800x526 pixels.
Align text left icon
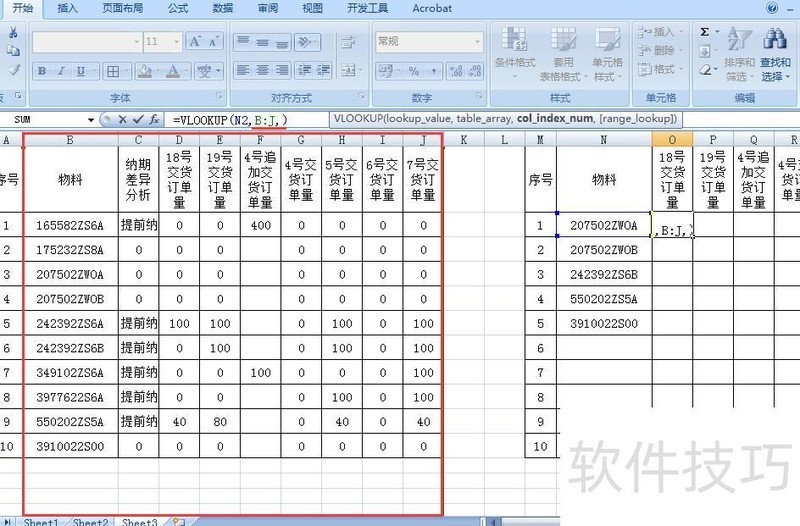click(244, 70)
